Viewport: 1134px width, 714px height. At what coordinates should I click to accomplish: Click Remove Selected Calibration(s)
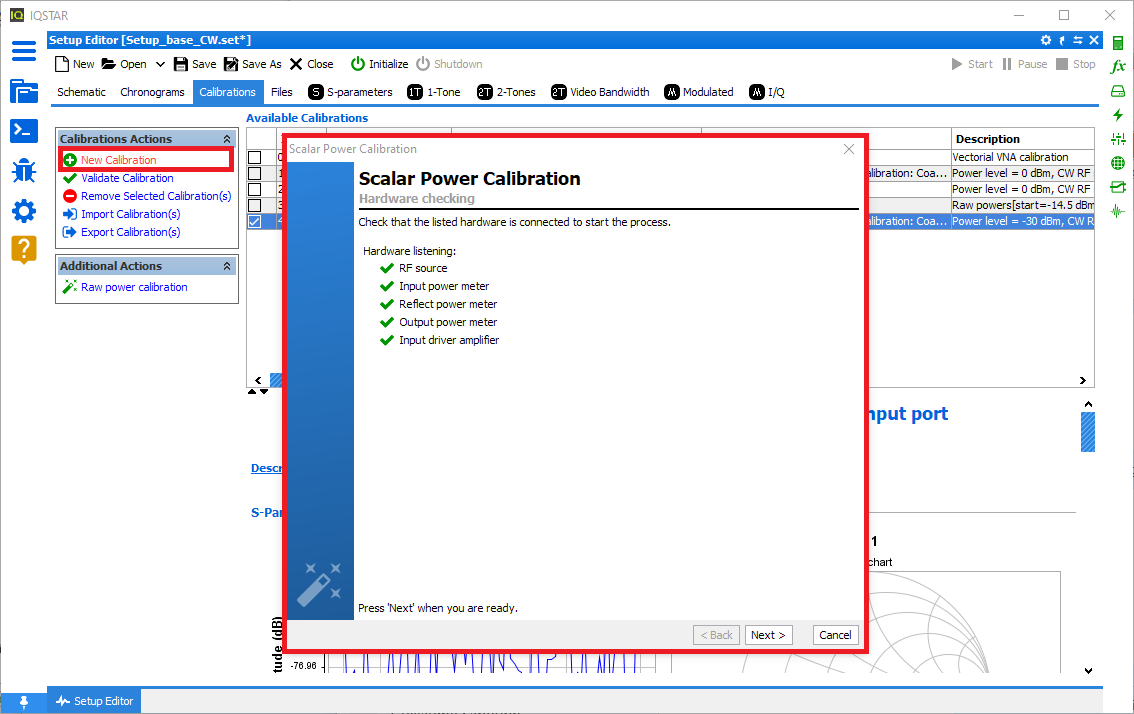click(155, 196)
